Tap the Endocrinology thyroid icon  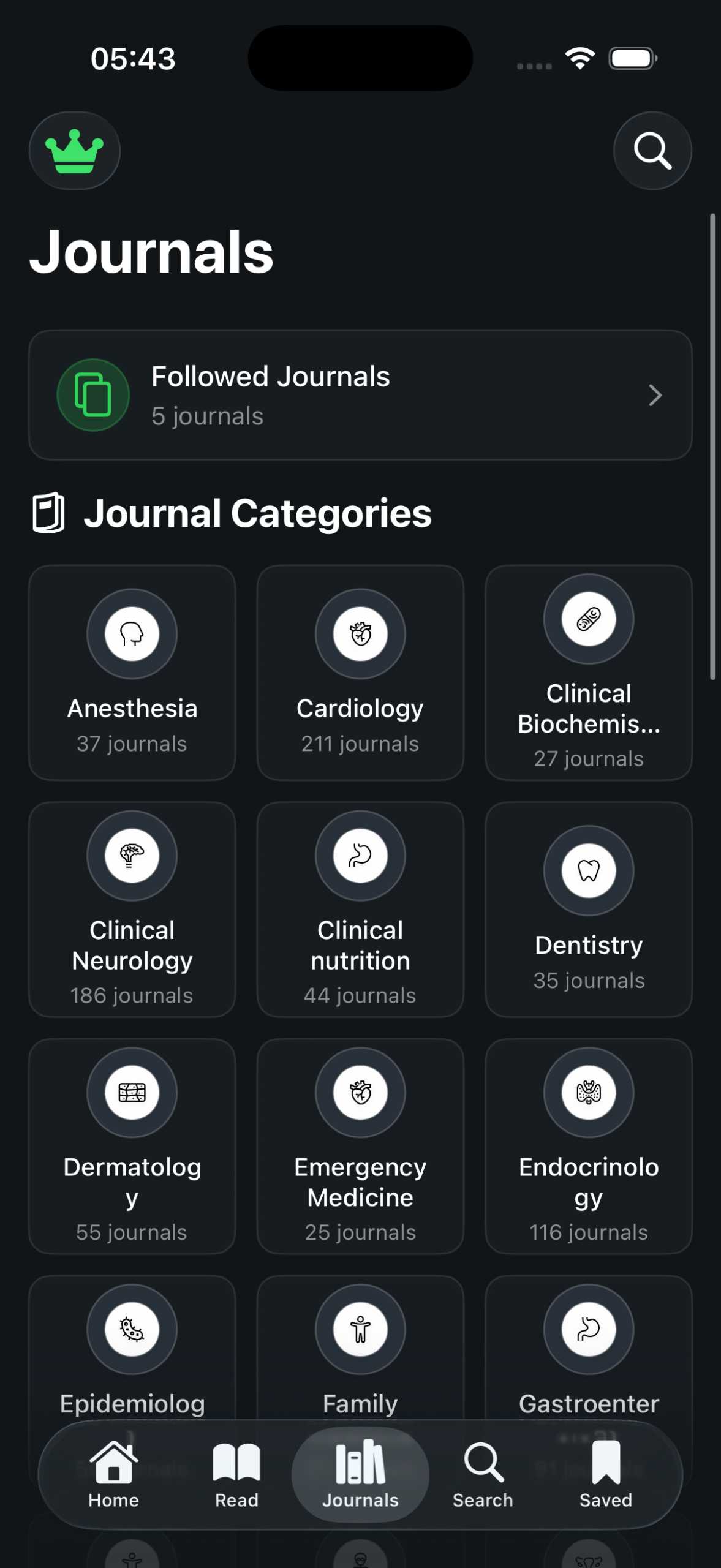pos(589,1092)
